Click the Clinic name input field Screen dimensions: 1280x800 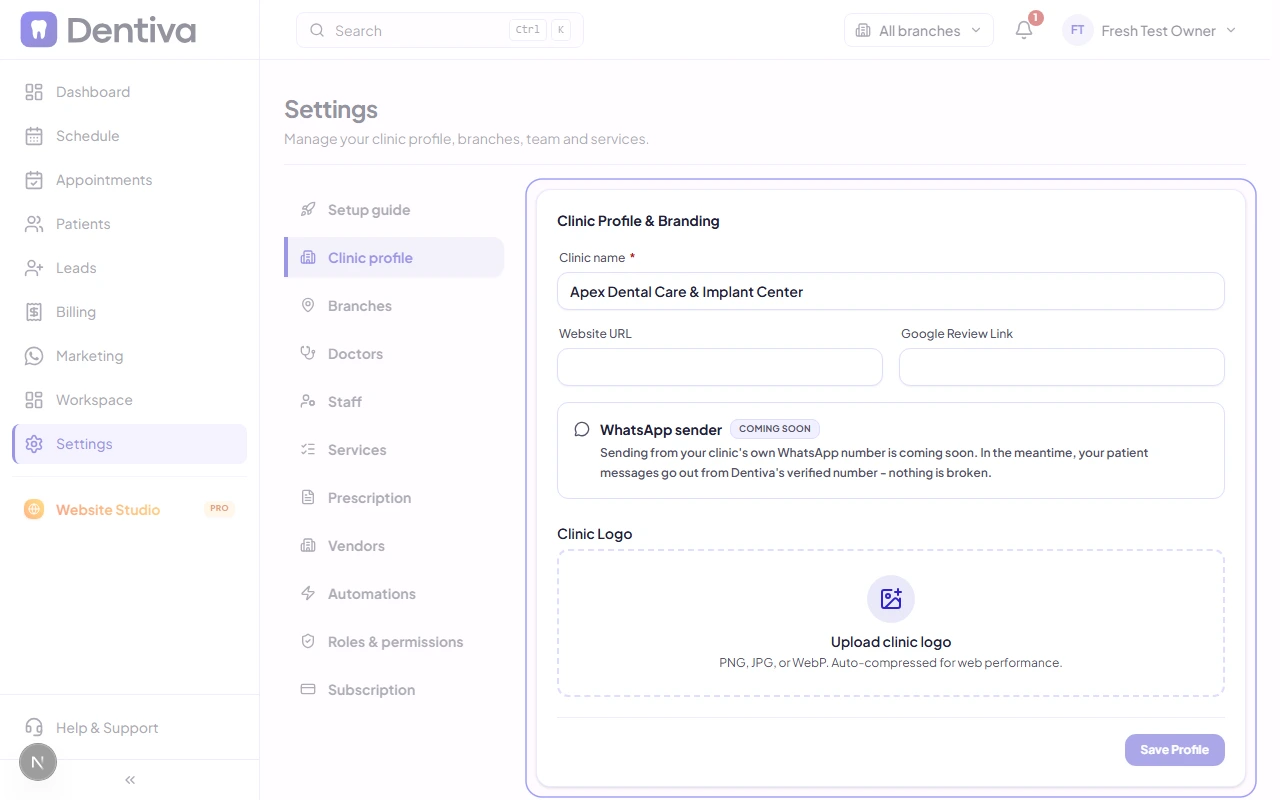891,292
